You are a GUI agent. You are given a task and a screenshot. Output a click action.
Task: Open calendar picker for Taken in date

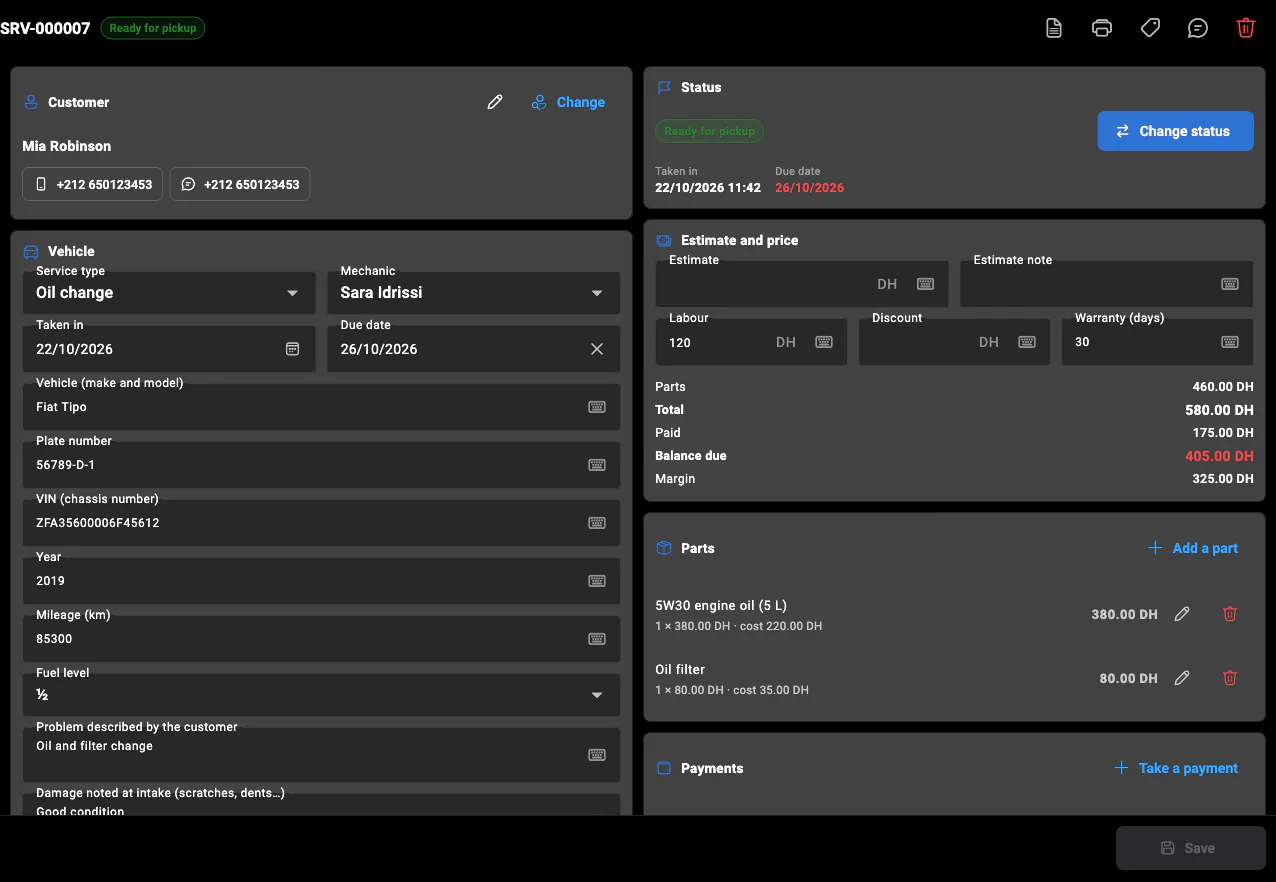coord(292,349)
